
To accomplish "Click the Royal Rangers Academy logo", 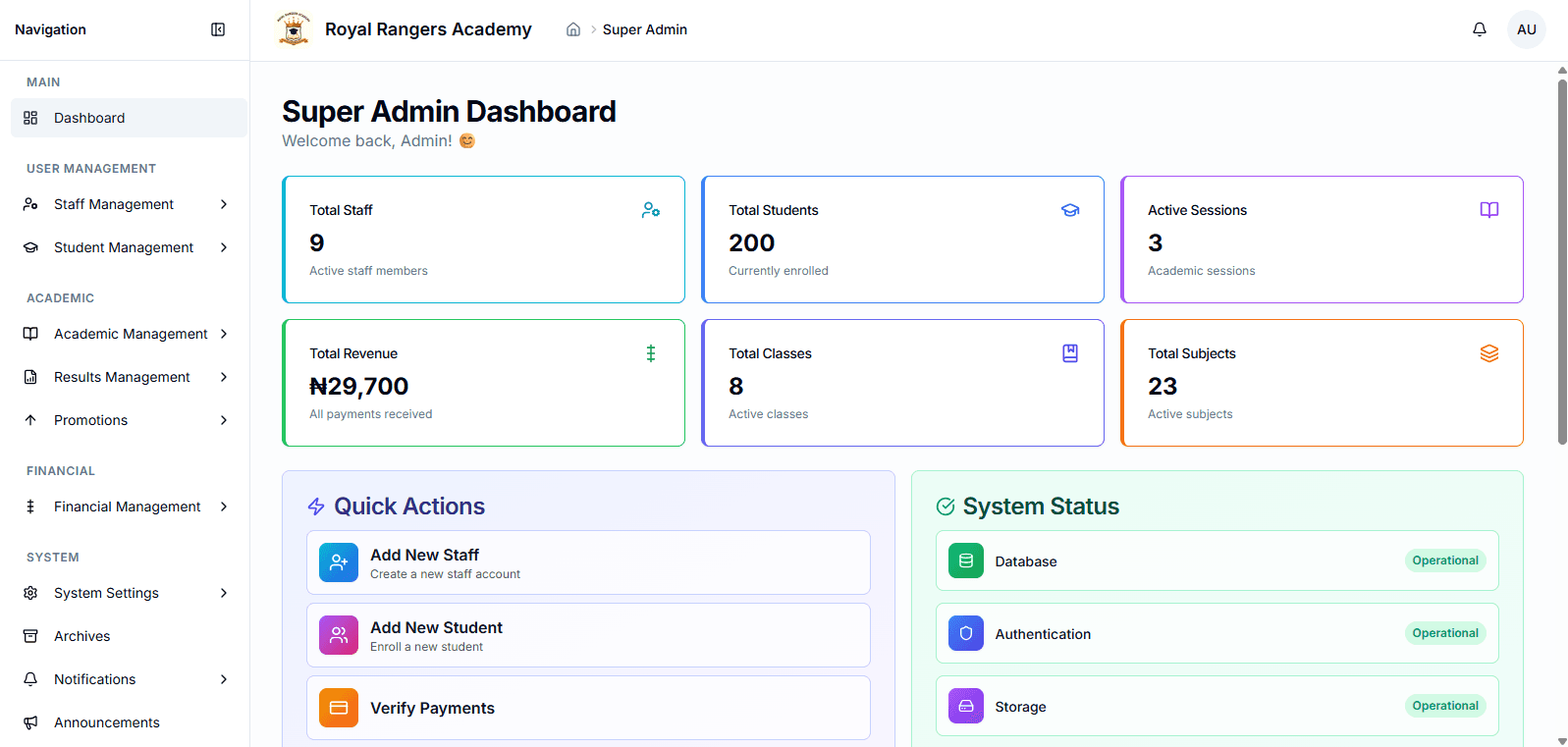I will [x=294, y=29].
